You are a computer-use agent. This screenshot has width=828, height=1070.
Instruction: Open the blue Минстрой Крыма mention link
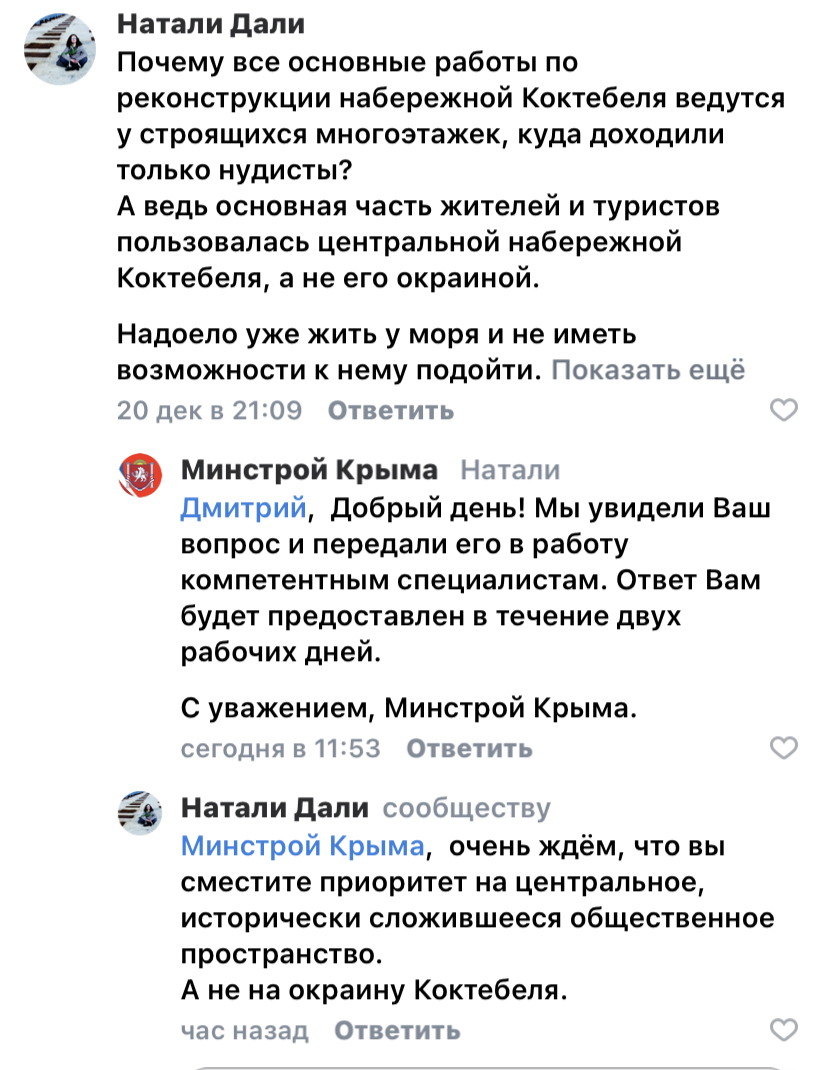pyautogui.click(x=303, y=846)
